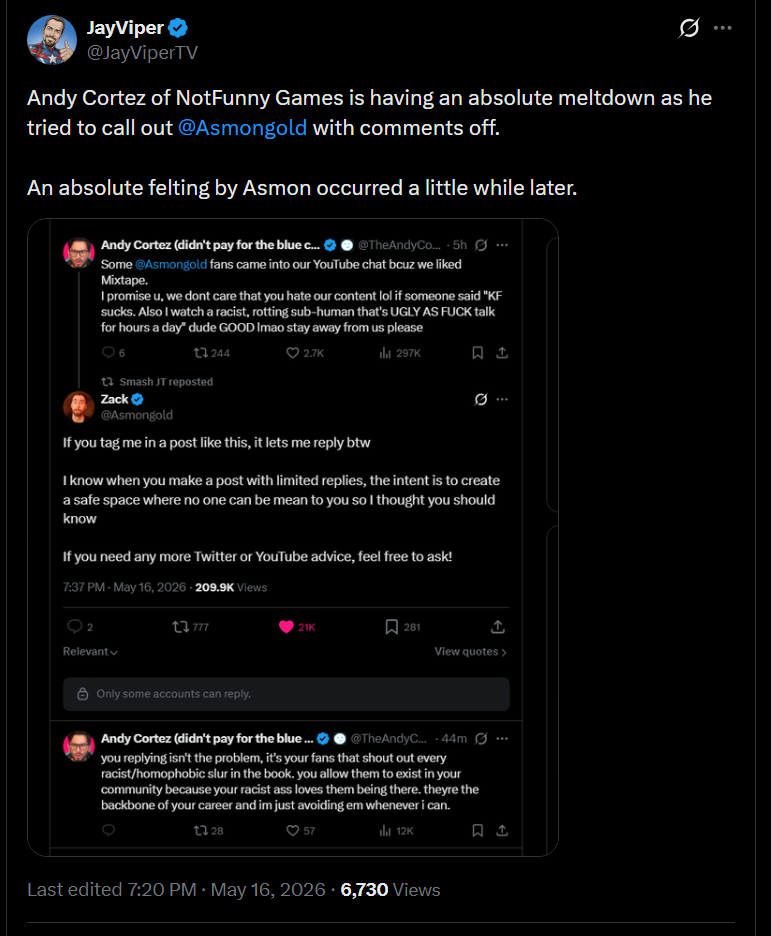Open more options on Zack's tweet
Image resolution: width=771 pixels, height=936 pixels.
(x=502, y=399)
